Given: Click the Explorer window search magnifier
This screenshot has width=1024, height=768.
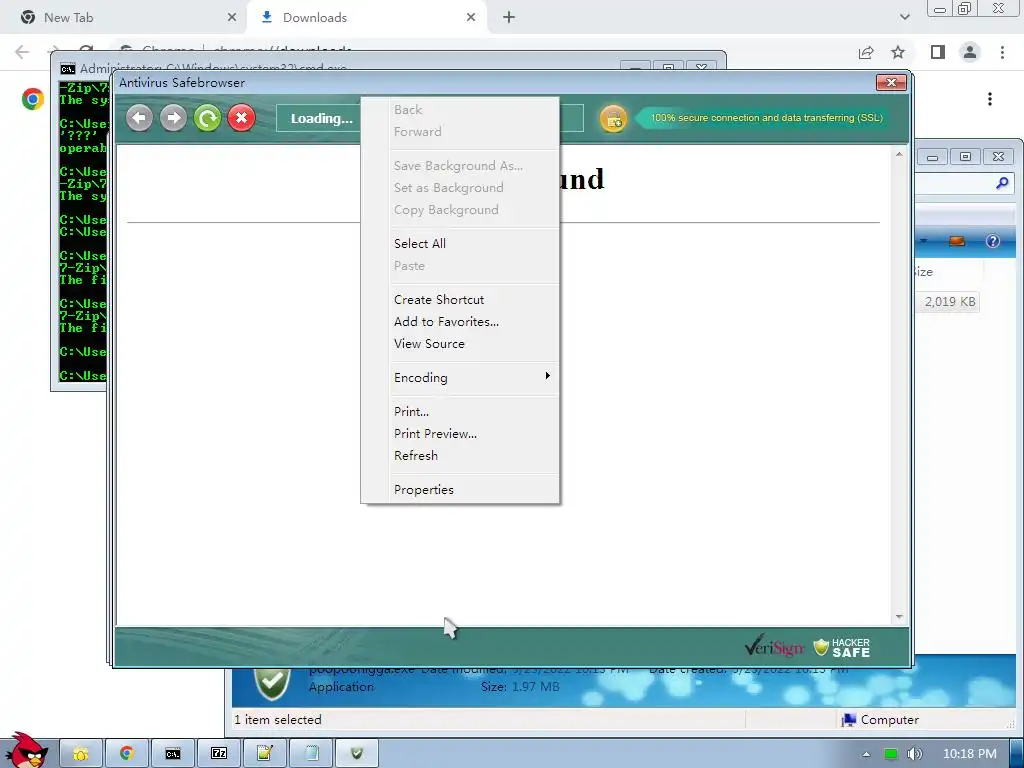Looking at the screenshot, I should coord(1002,184).
